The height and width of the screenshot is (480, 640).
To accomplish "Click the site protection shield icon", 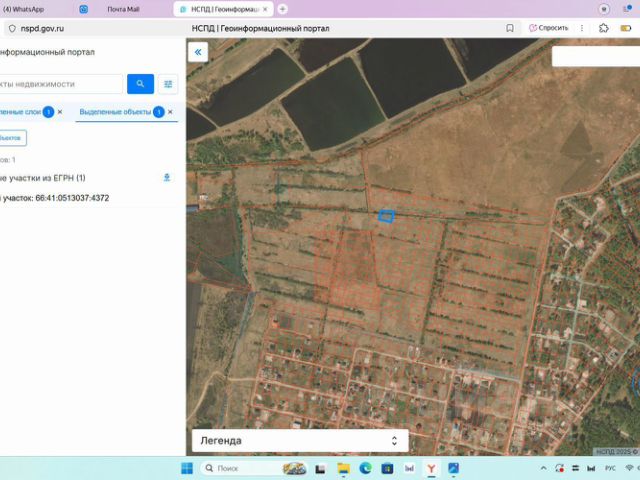I will pos(12,29).
